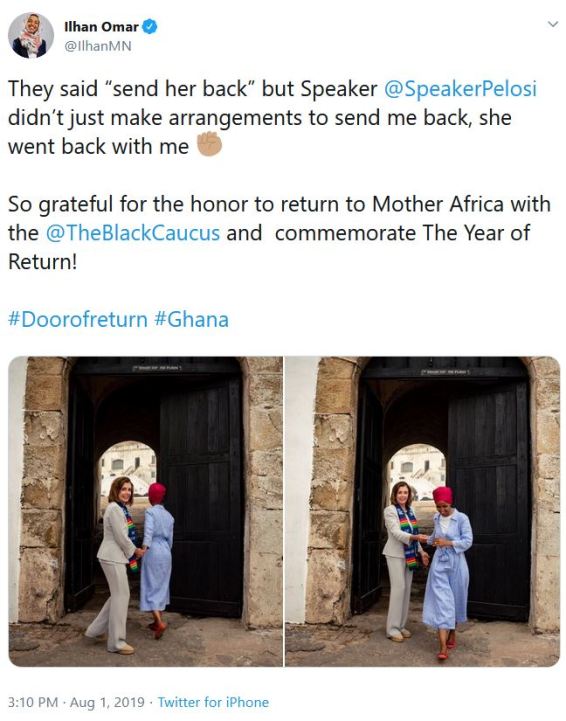The image size is (566, 721).
Task: Open the @IlhanMN handle
Action: coord(98,46)
